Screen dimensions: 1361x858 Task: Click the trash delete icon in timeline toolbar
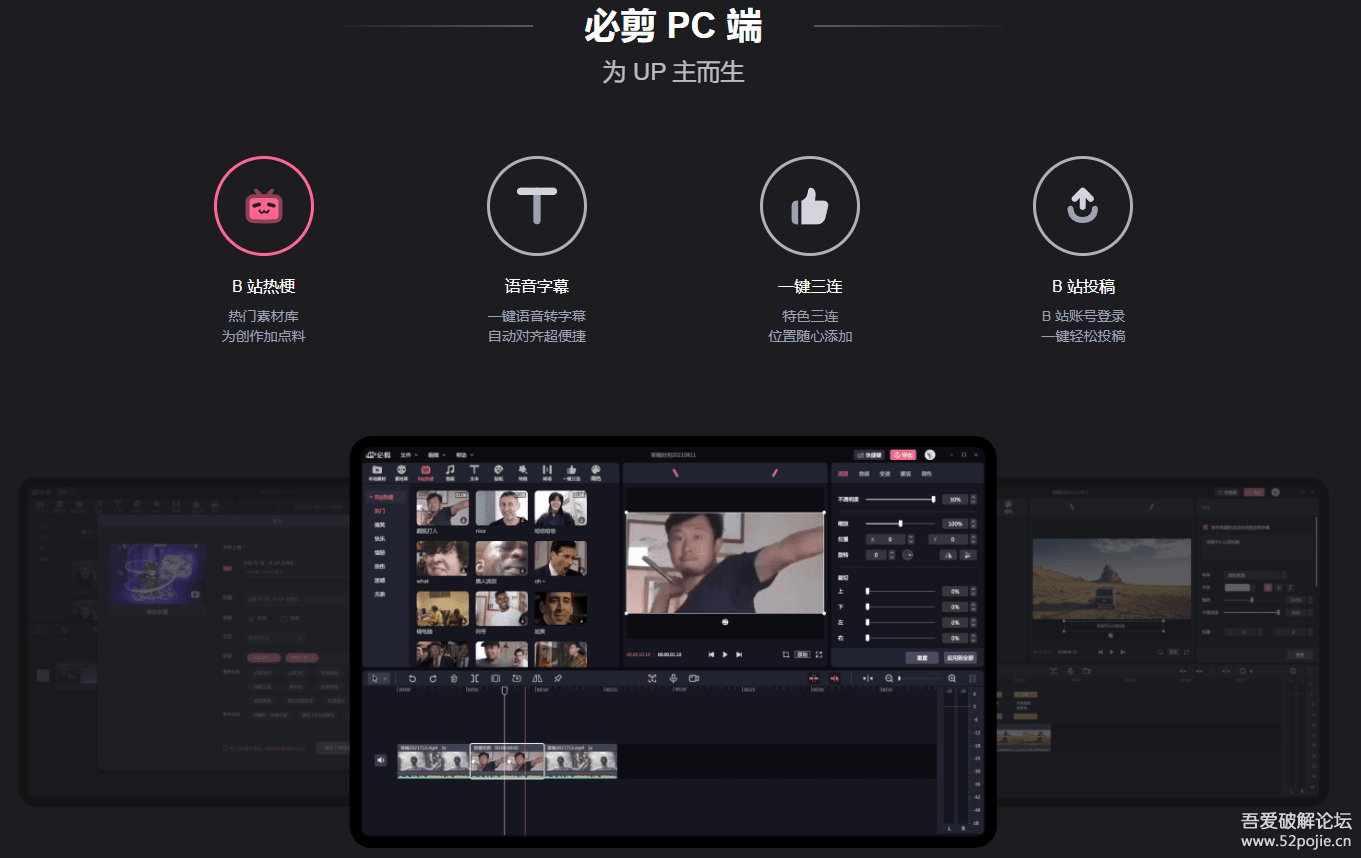point(453,678)
